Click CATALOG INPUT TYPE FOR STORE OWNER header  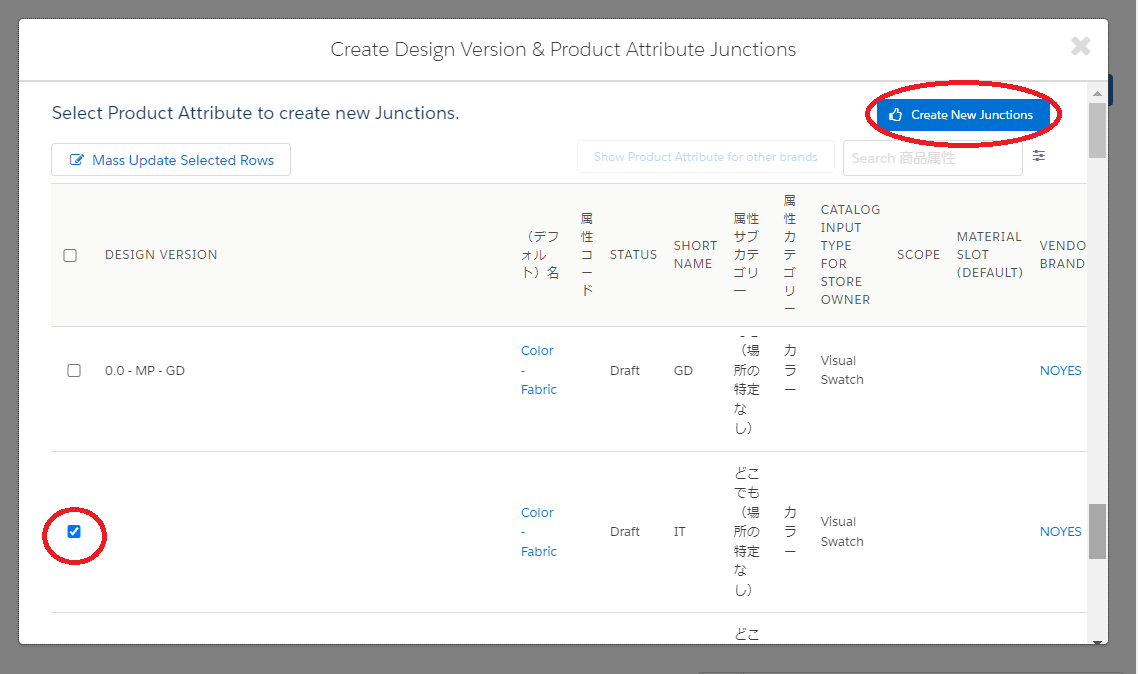tap(850, 255)
